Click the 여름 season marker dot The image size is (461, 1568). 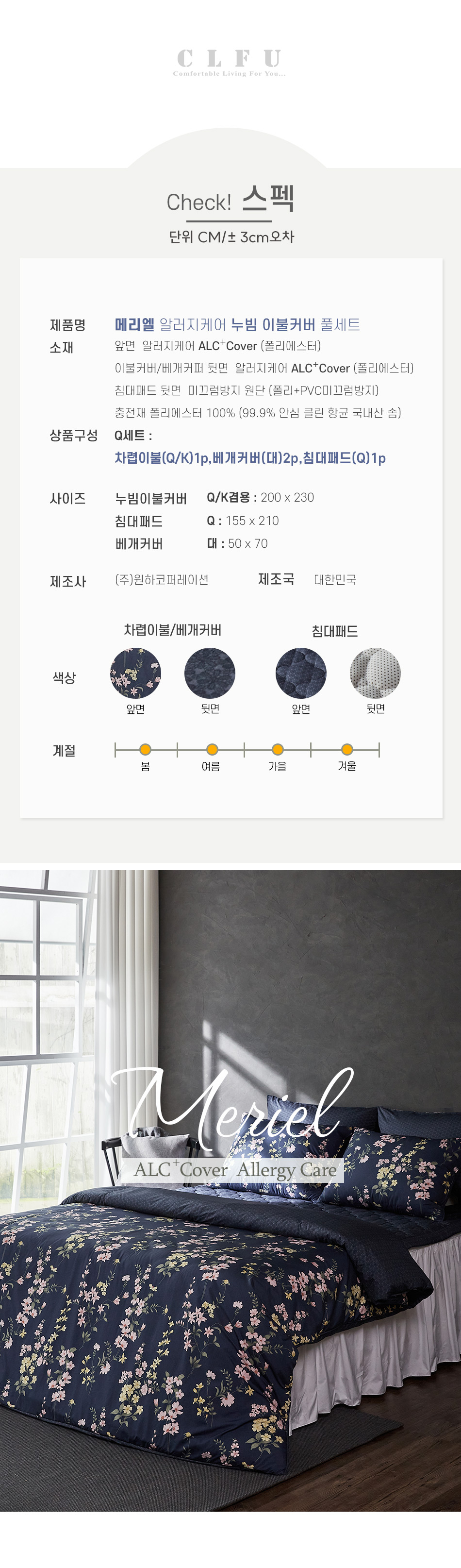point(212,749)
